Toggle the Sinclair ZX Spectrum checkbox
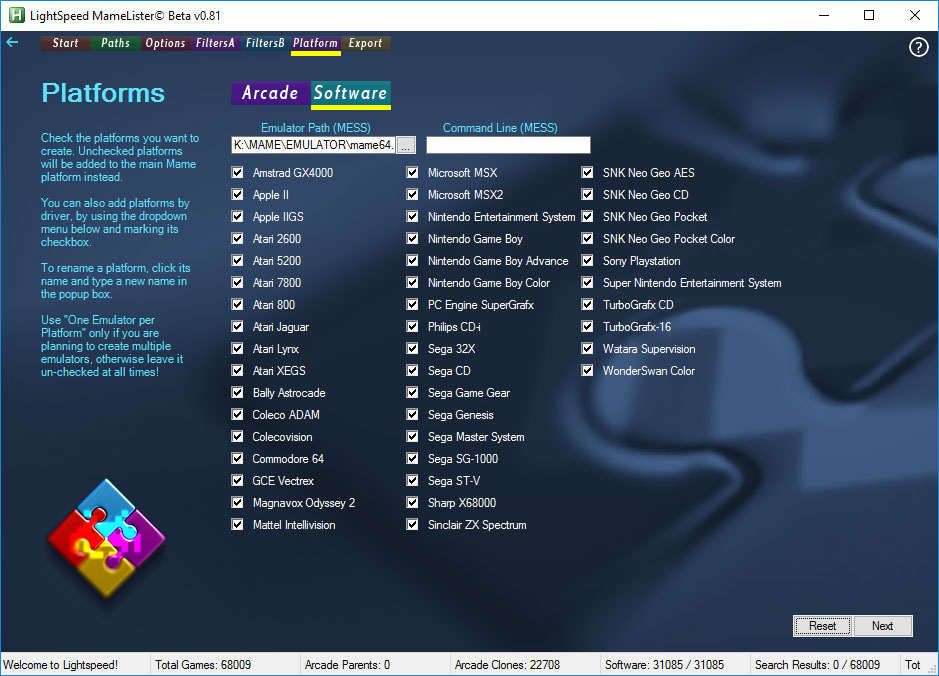Viewport: 939px width, 676px height. tap(412, 525)
